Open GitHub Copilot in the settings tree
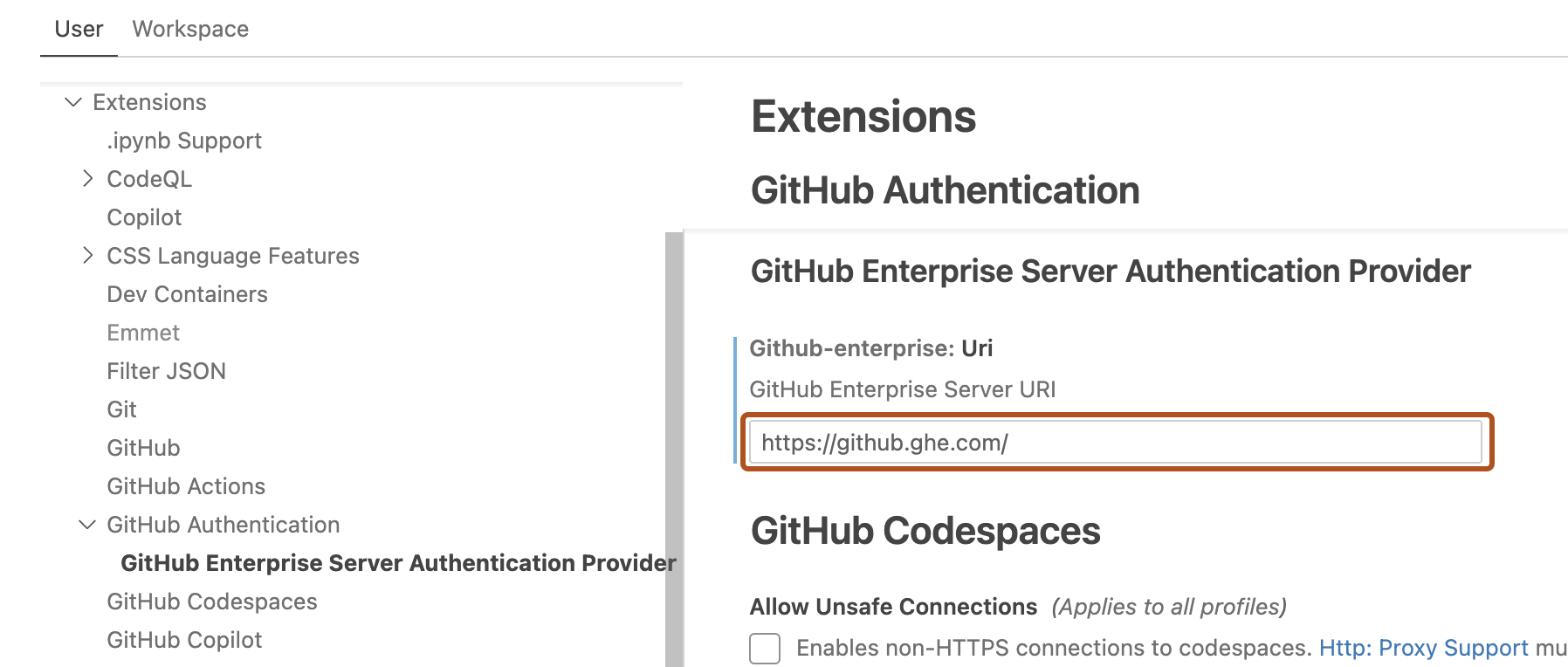Screen dimensions: 1568x667 coord(184,640)
